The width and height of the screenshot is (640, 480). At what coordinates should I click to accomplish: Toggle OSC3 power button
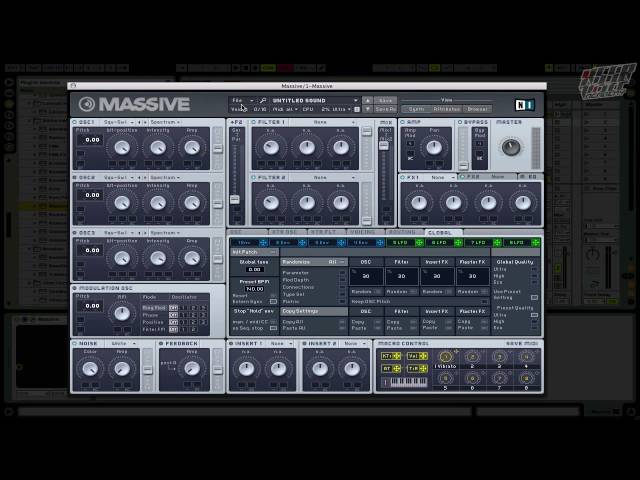(75, 233)
